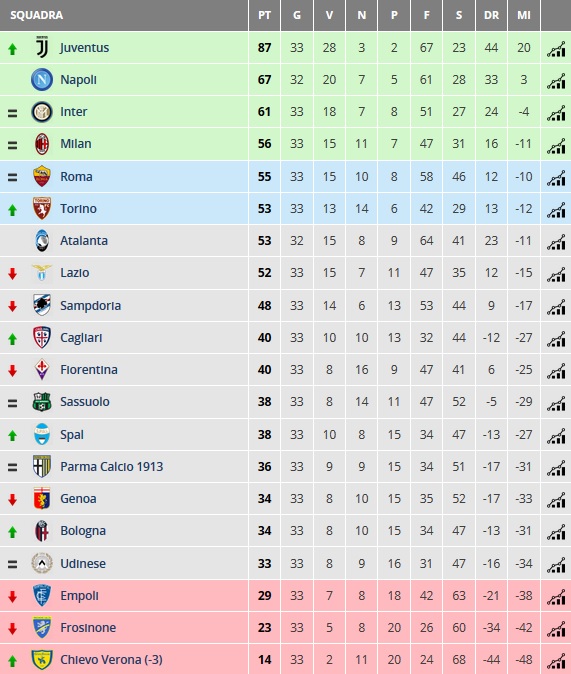This screenshot has height=674, width=571.
Task: Click the green up arrow beside Cagliari
Action: pyautogui.click(x=12, y=339)
